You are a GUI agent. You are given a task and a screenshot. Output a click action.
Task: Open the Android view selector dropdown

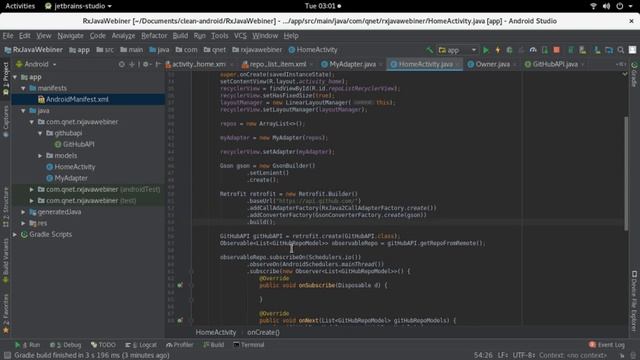tap(36, 64)
